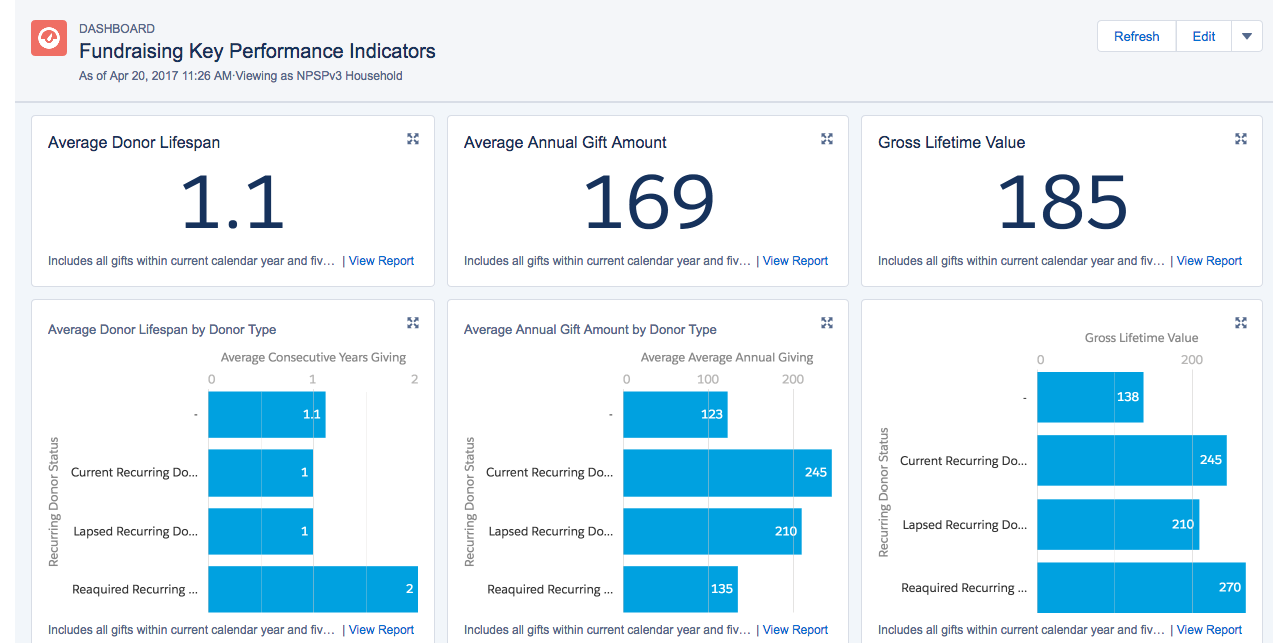
Task: View Report under Average Annual Gift Amount
Action: (795, 260)
